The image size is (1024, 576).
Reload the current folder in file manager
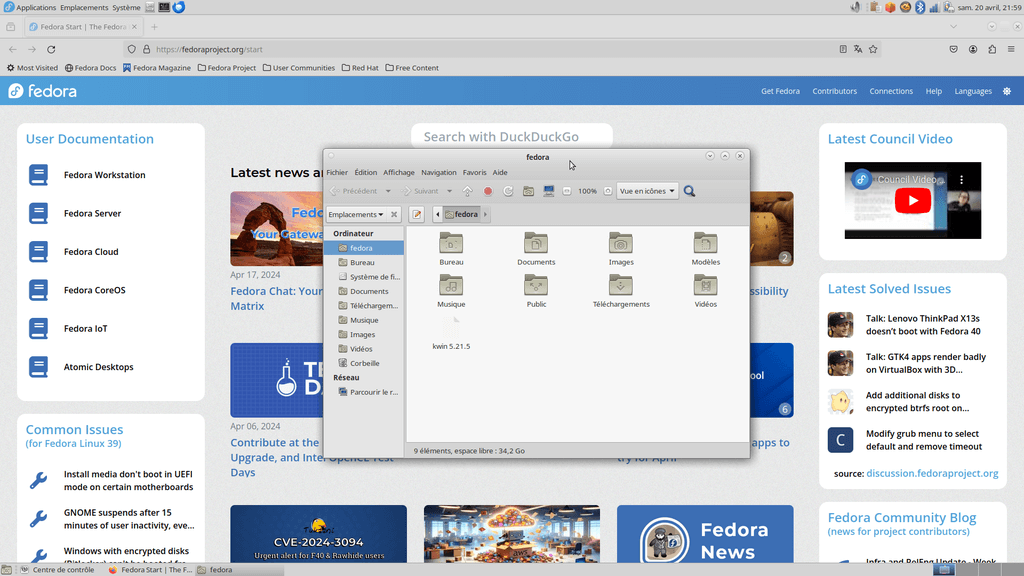508,191
